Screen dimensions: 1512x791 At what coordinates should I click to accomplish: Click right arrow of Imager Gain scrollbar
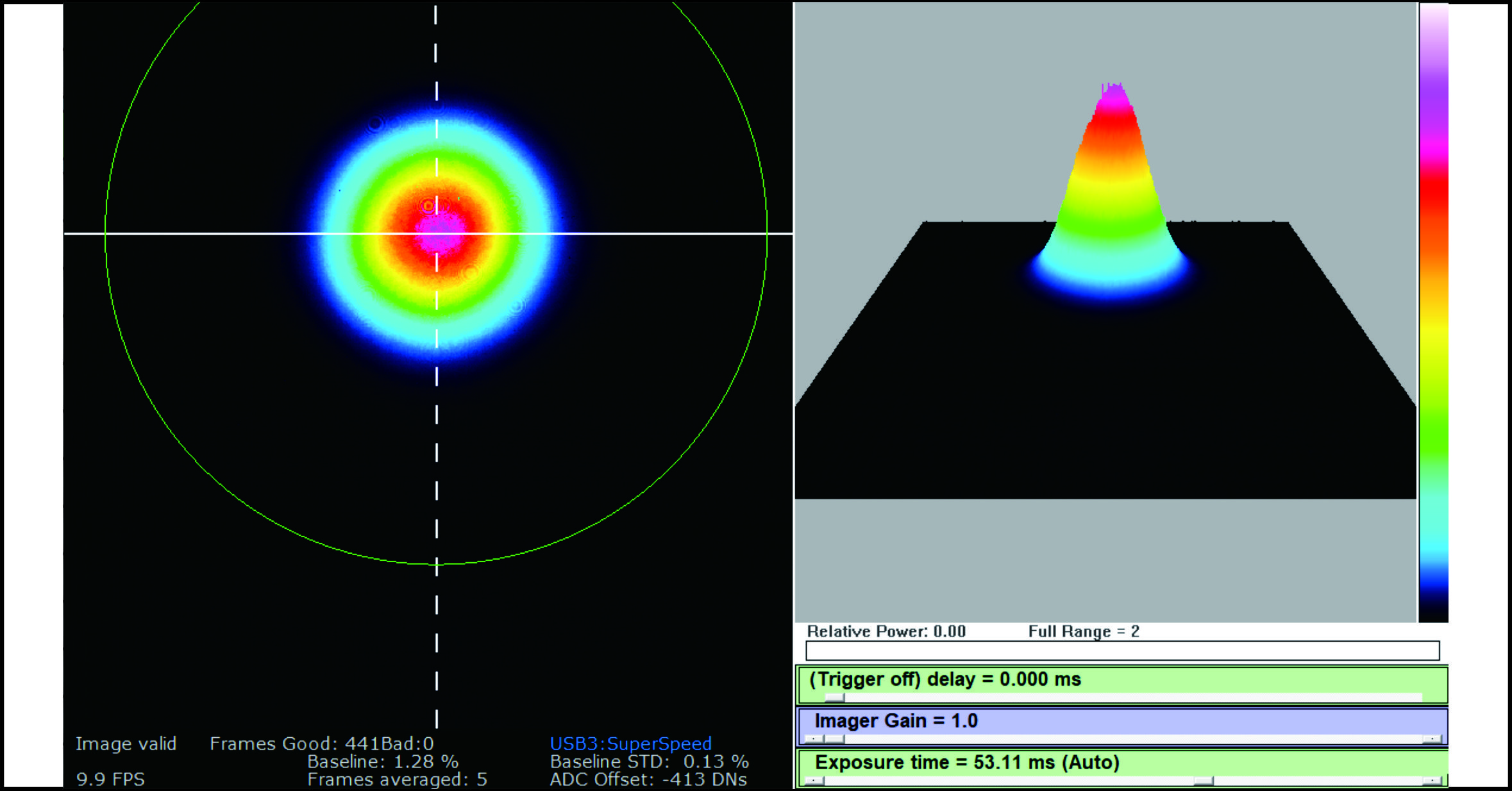pyautogui.click(x=1431, y=739)
